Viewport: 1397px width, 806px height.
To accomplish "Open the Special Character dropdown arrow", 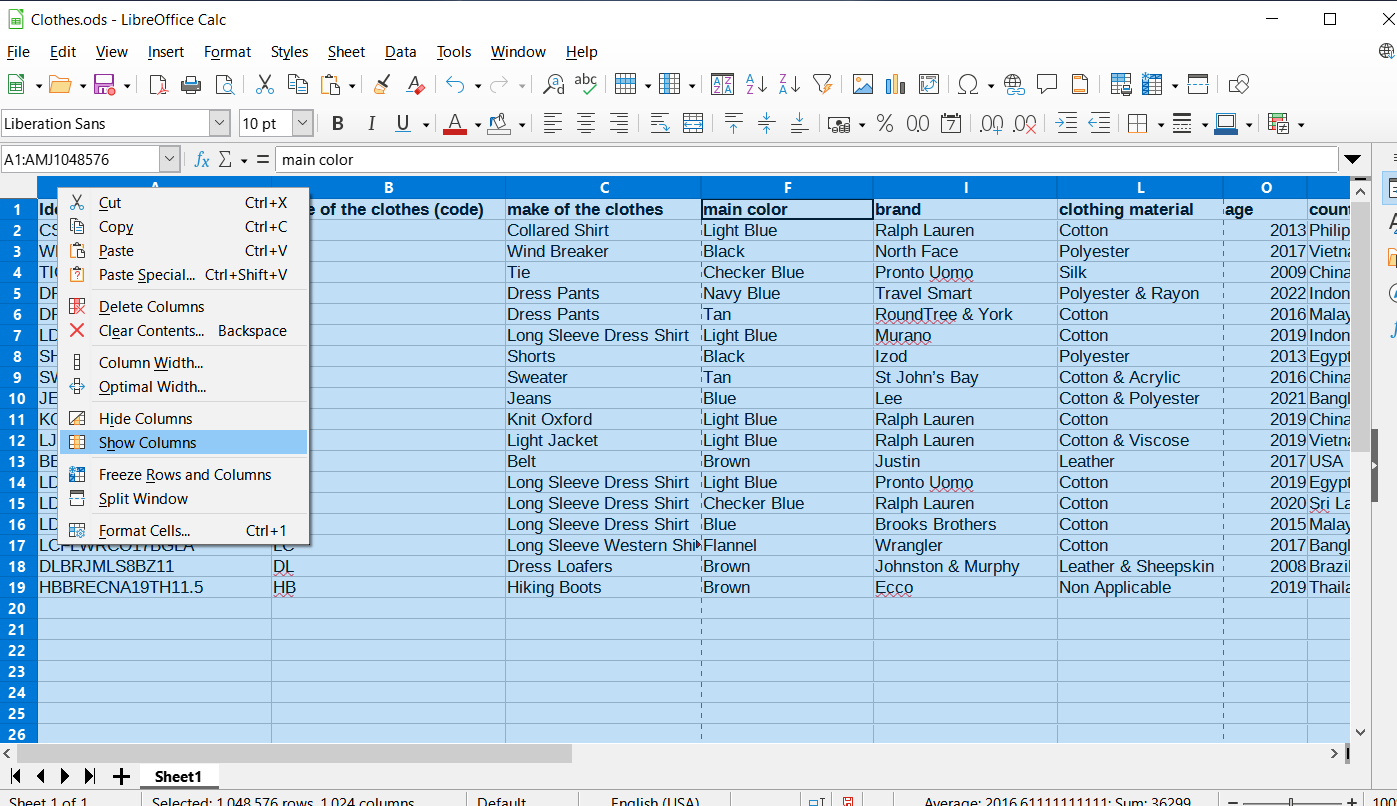I will [990, 86].
